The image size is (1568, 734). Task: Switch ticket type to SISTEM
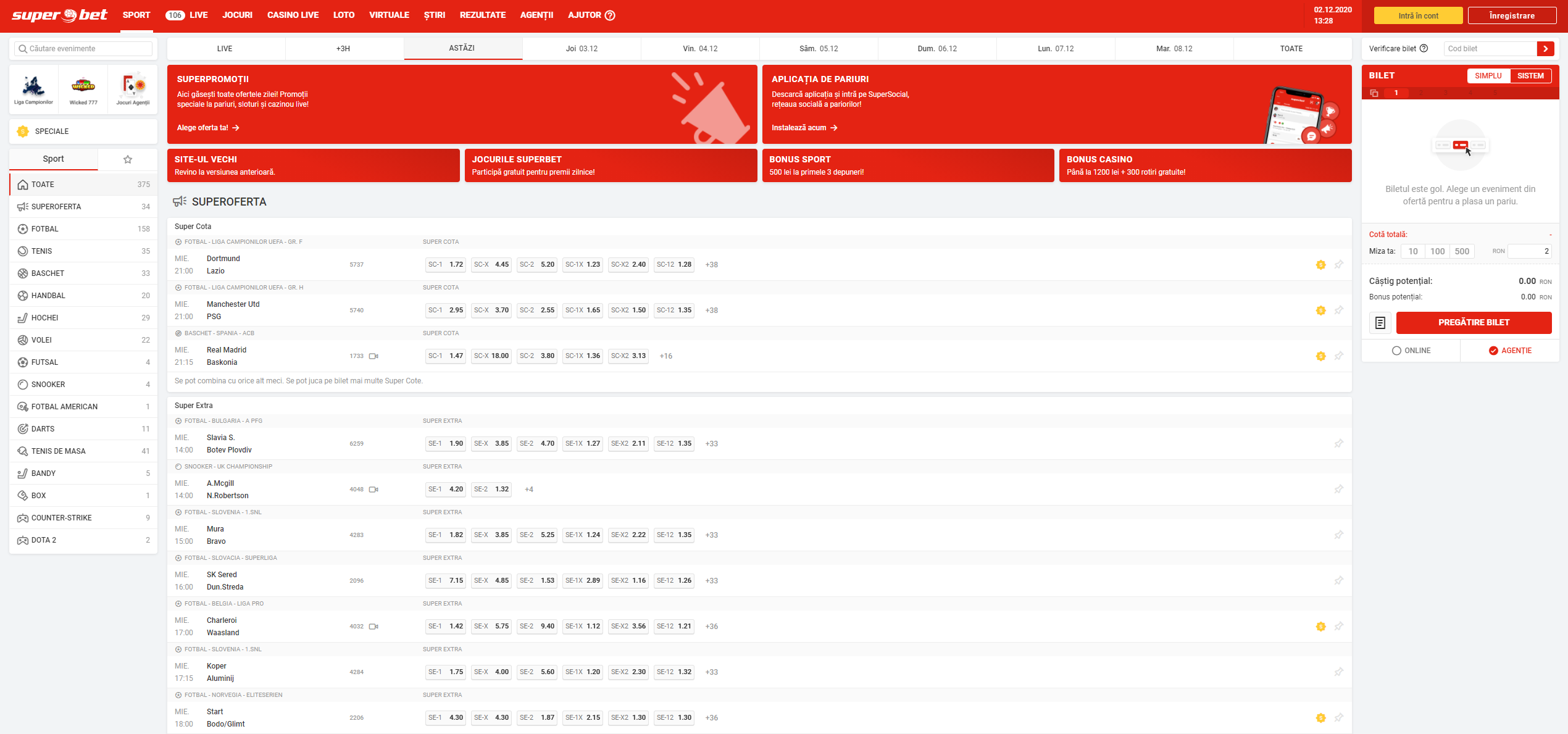1530,76
